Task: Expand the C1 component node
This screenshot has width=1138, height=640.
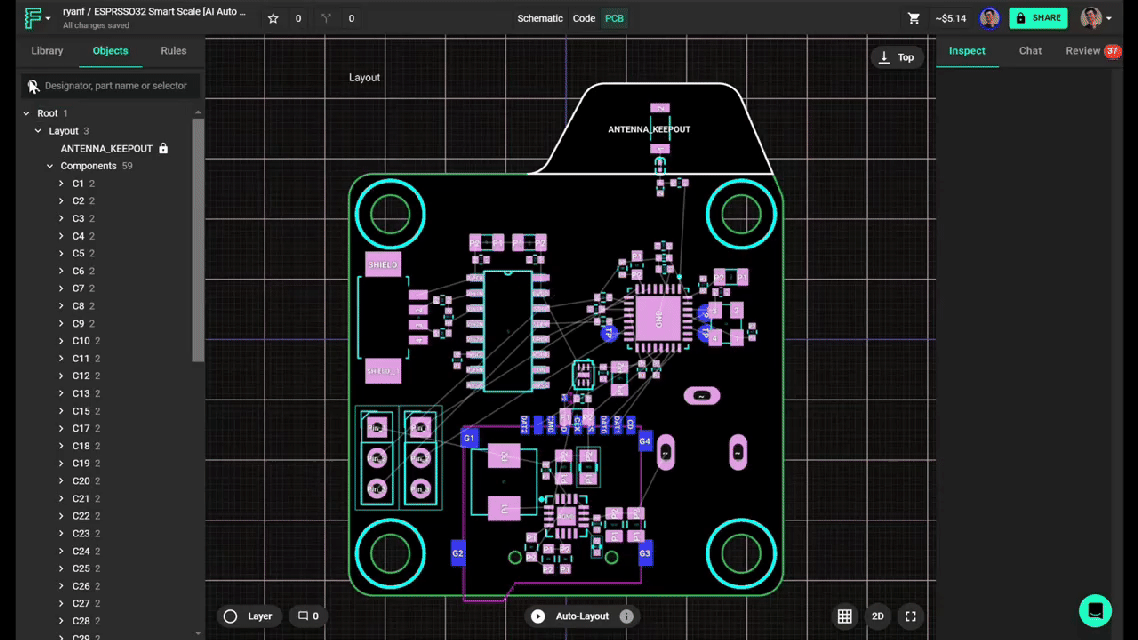Action: pos(62,184)
